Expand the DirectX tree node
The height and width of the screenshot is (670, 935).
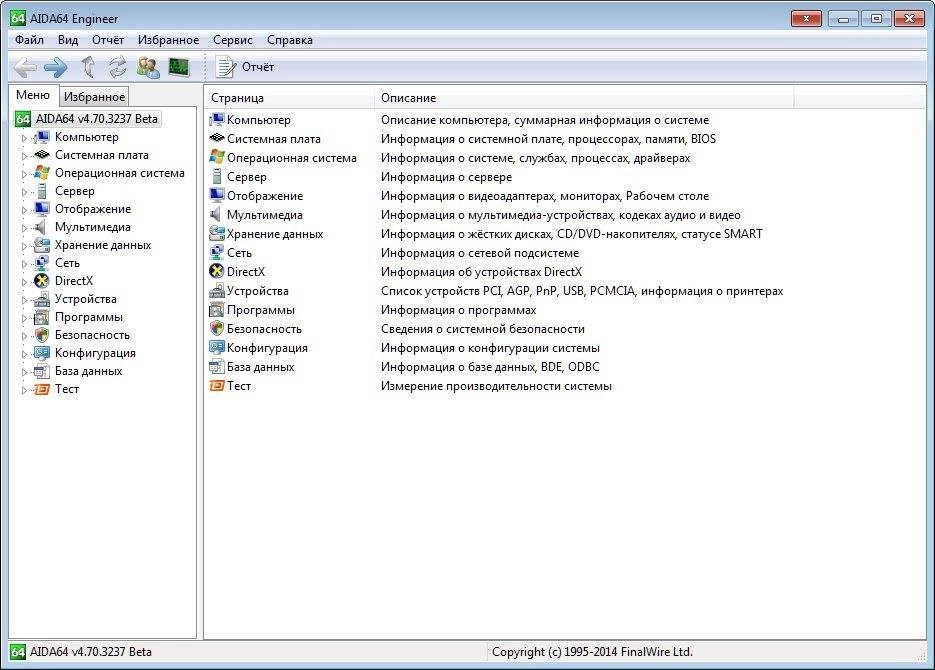coord(24,281)
